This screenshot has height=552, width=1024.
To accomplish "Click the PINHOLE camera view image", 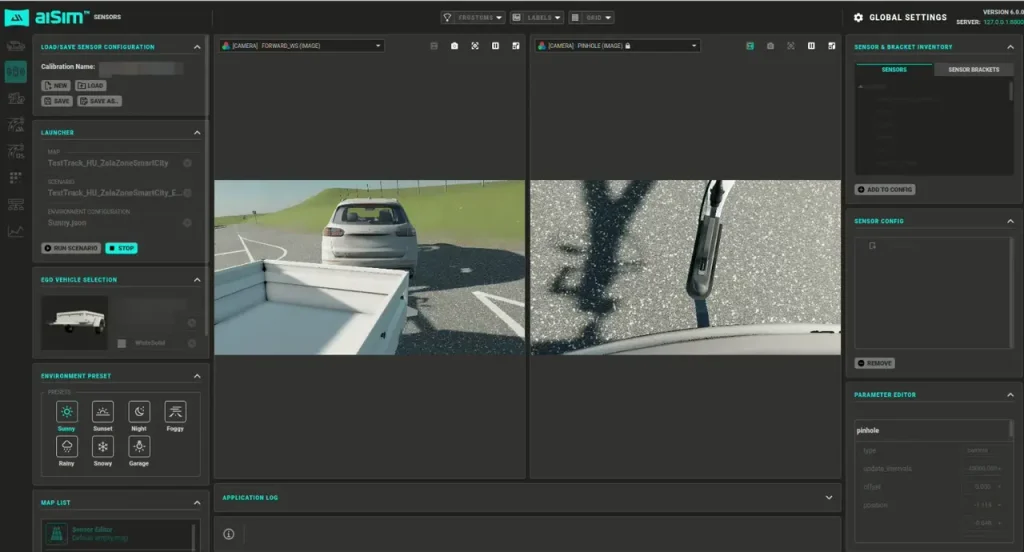I will click(x=685, y=268).
